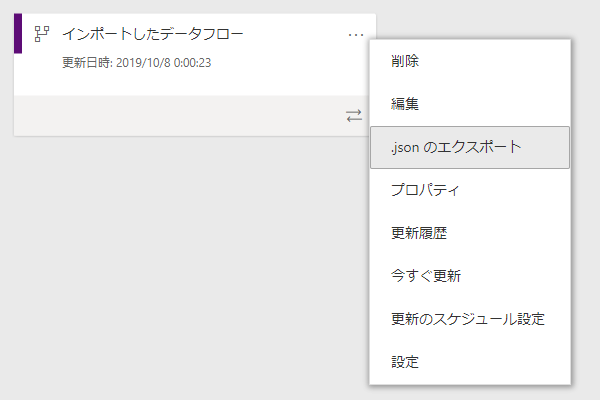Select 削除 from the context menu
Screen dimensions: 600x400
(470, 61)
